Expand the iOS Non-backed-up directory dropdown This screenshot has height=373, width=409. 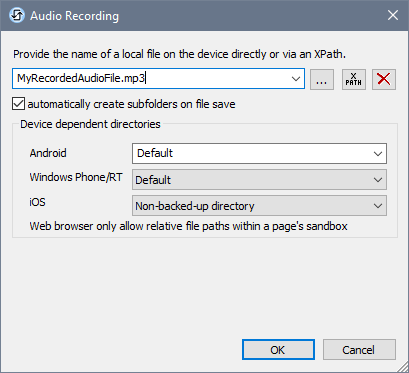[259, 206]
